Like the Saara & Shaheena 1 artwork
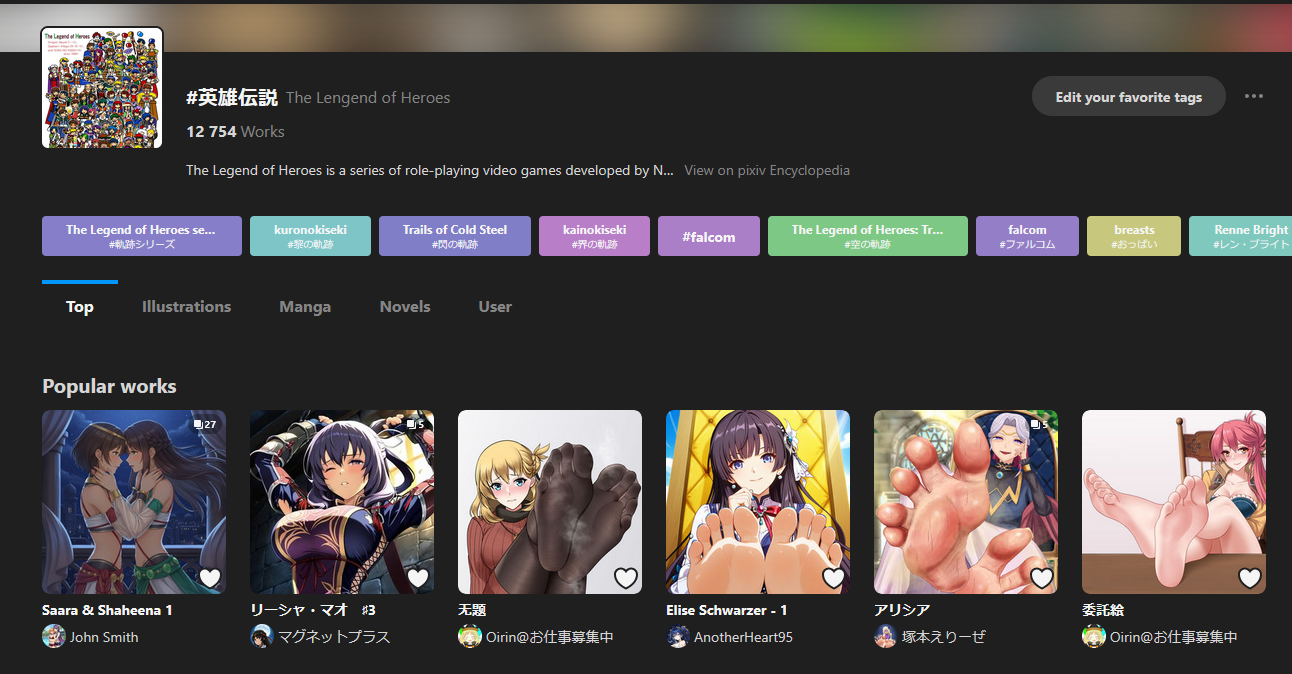1292x674 pixels. [209, 577]
